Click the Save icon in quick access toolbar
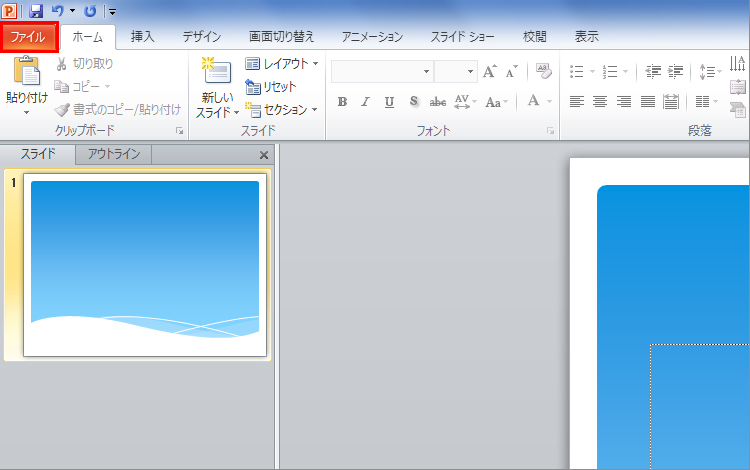The width and height of the screenshot is (750, 470). (x=36, y=11)
